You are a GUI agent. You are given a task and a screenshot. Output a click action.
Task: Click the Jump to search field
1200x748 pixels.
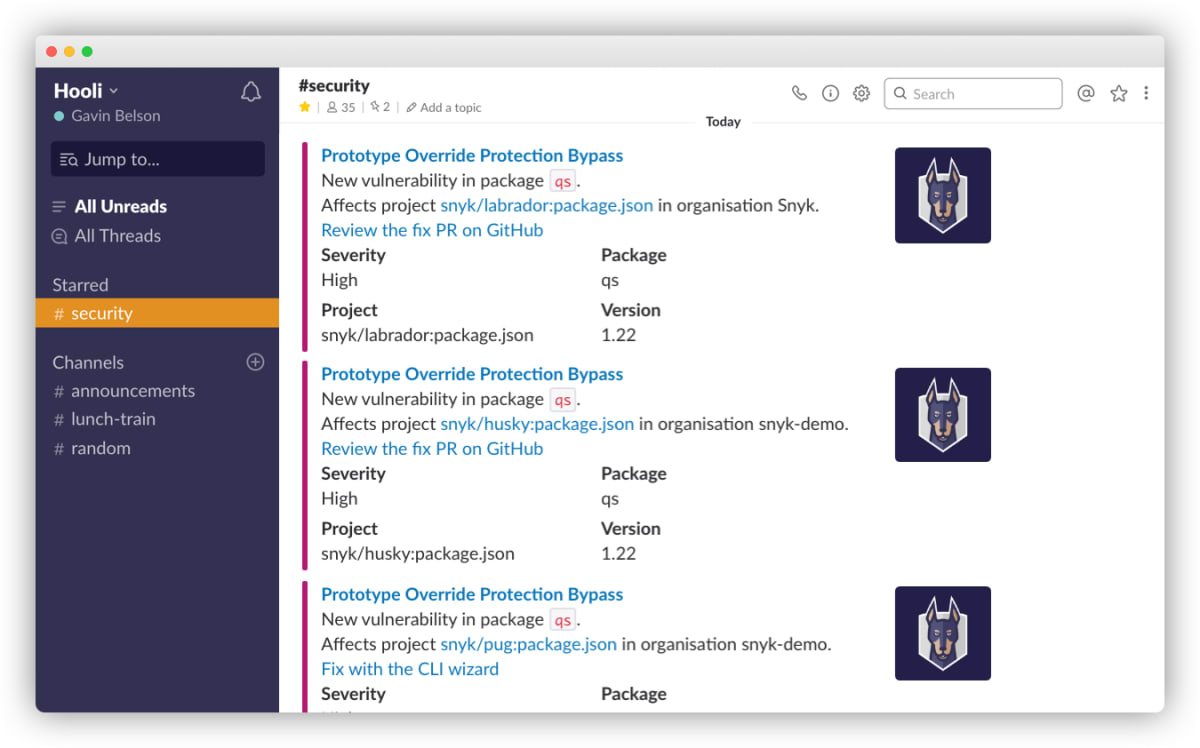point(157,158)
